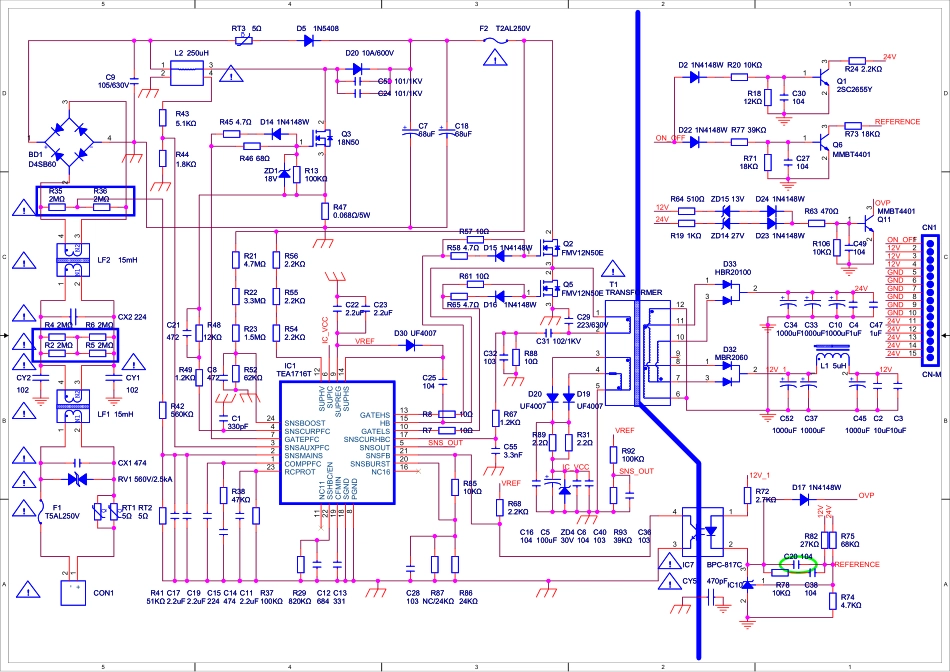
Task: Click the ON_OFF signal label
Action: tap(670, 138)
